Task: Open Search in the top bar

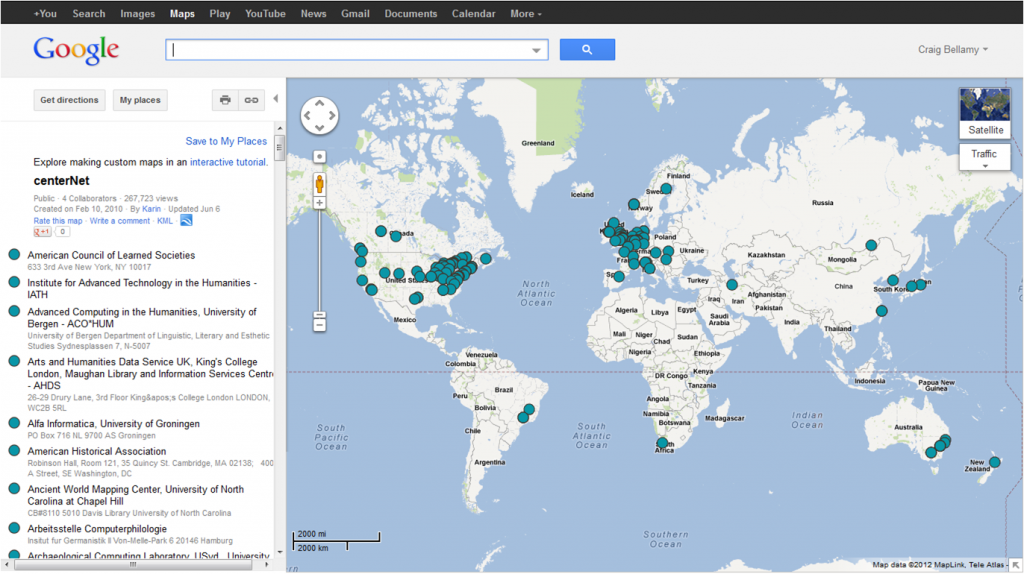Action: [89, 14]
